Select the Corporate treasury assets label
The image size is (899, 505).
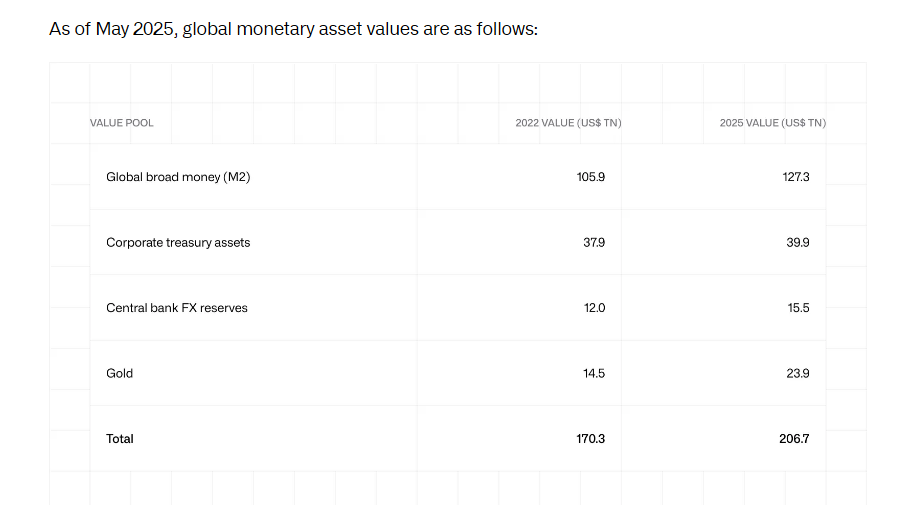click(x=178, y=242)
